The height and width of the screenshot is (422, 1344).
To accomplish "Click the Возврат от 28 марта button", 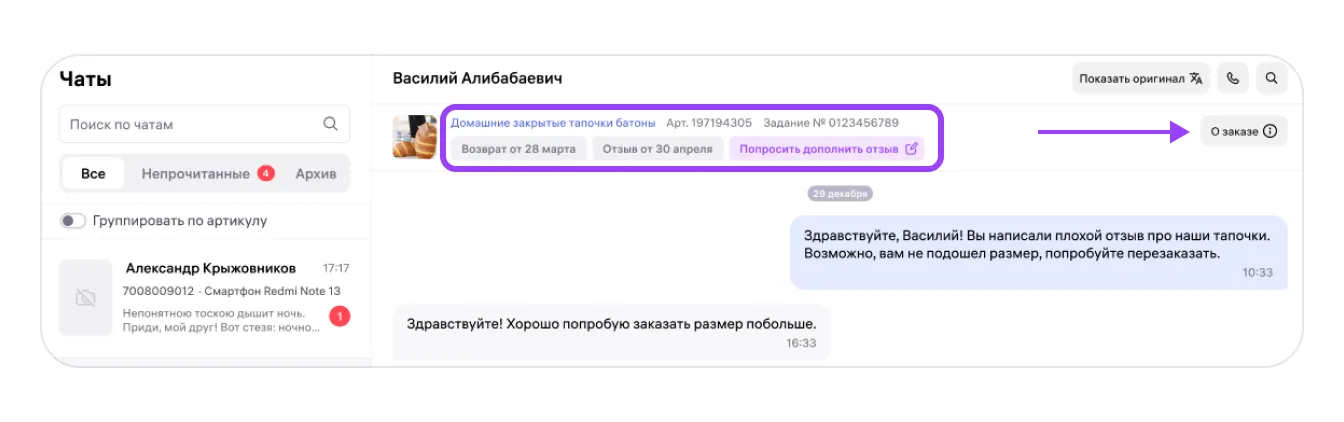I will pos(518,149).
